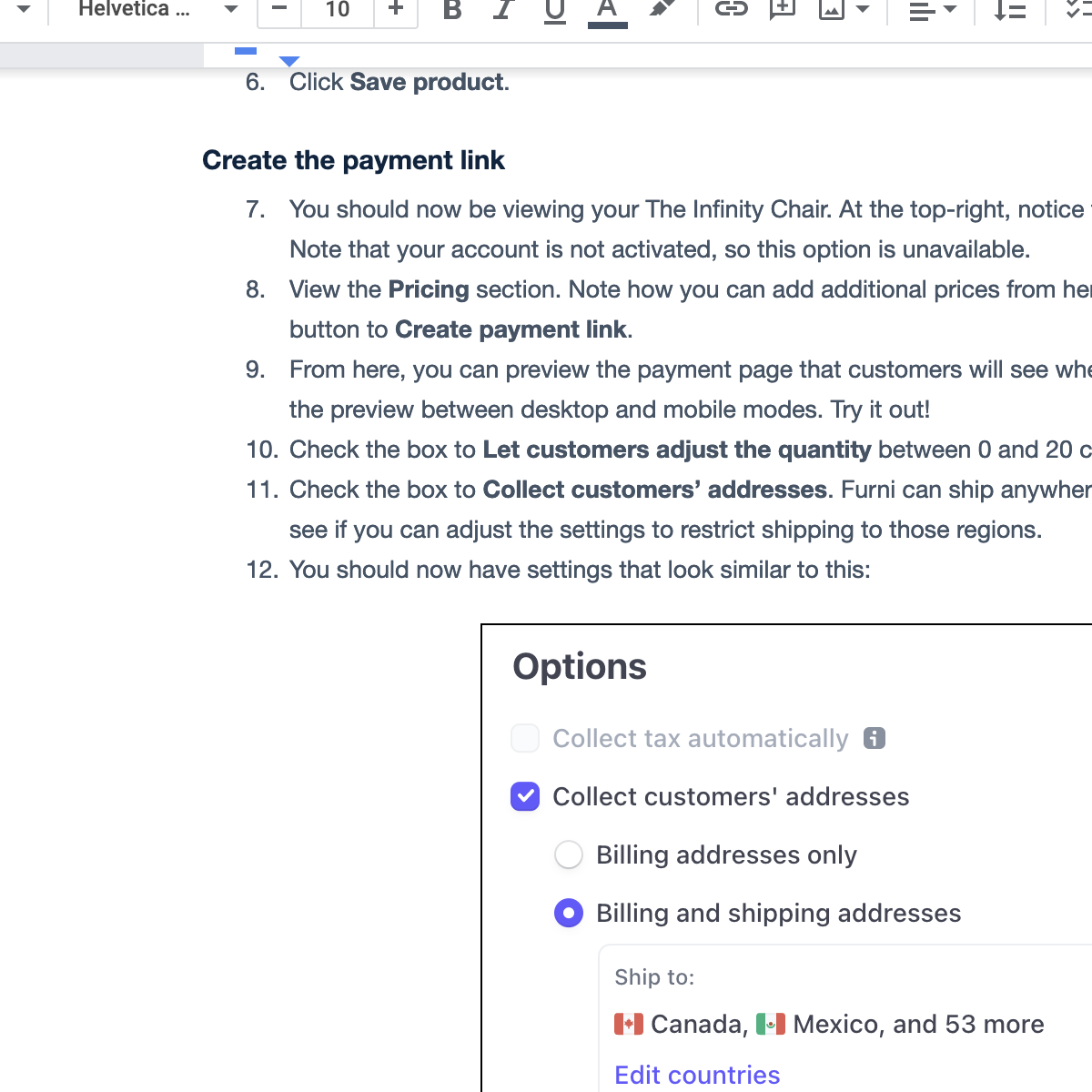Insert a link

(731, 9)
